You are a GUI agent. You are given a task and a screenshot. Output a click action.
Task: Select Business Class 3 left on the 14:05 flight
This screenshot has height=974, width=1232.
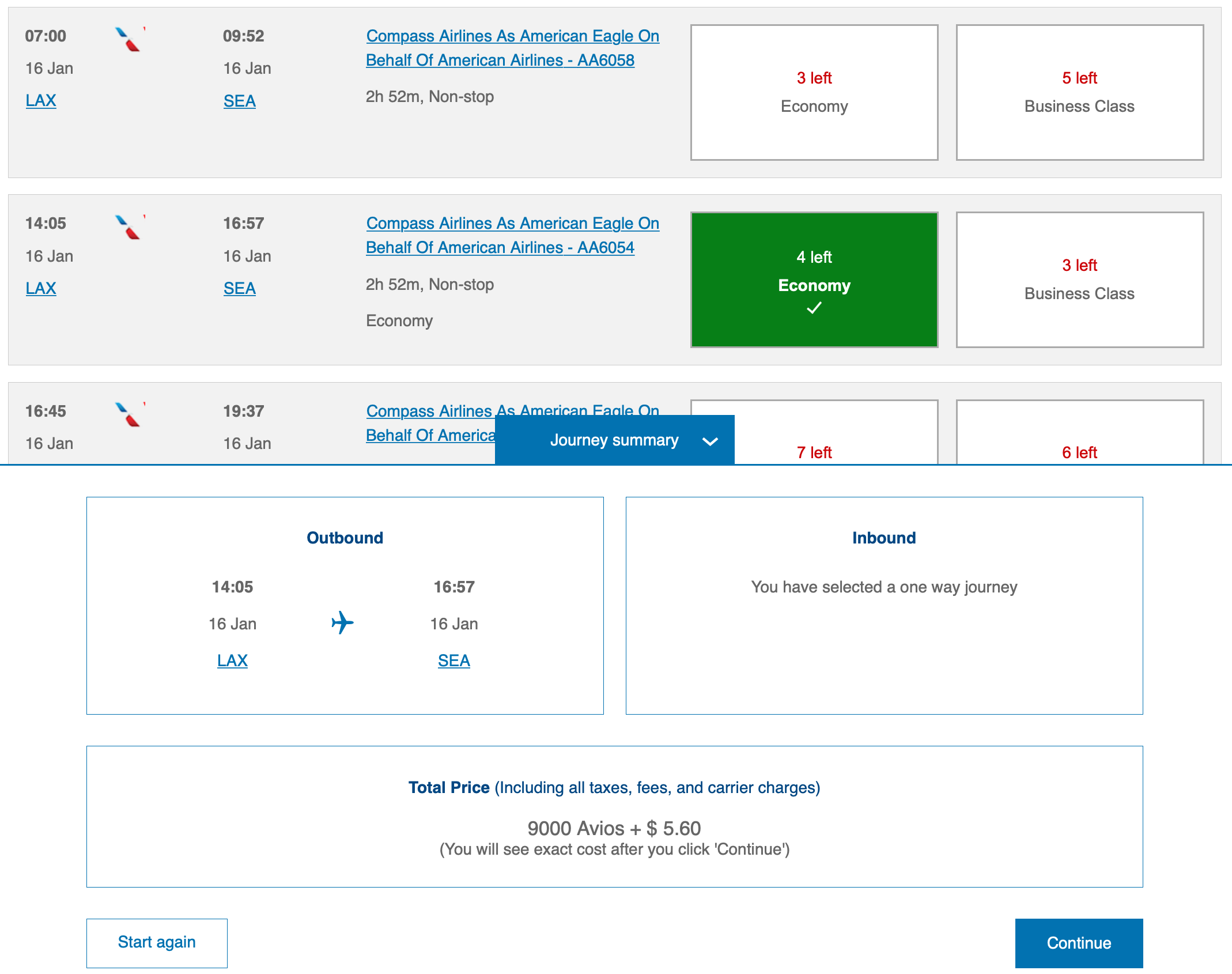[x=1080, y=280]
